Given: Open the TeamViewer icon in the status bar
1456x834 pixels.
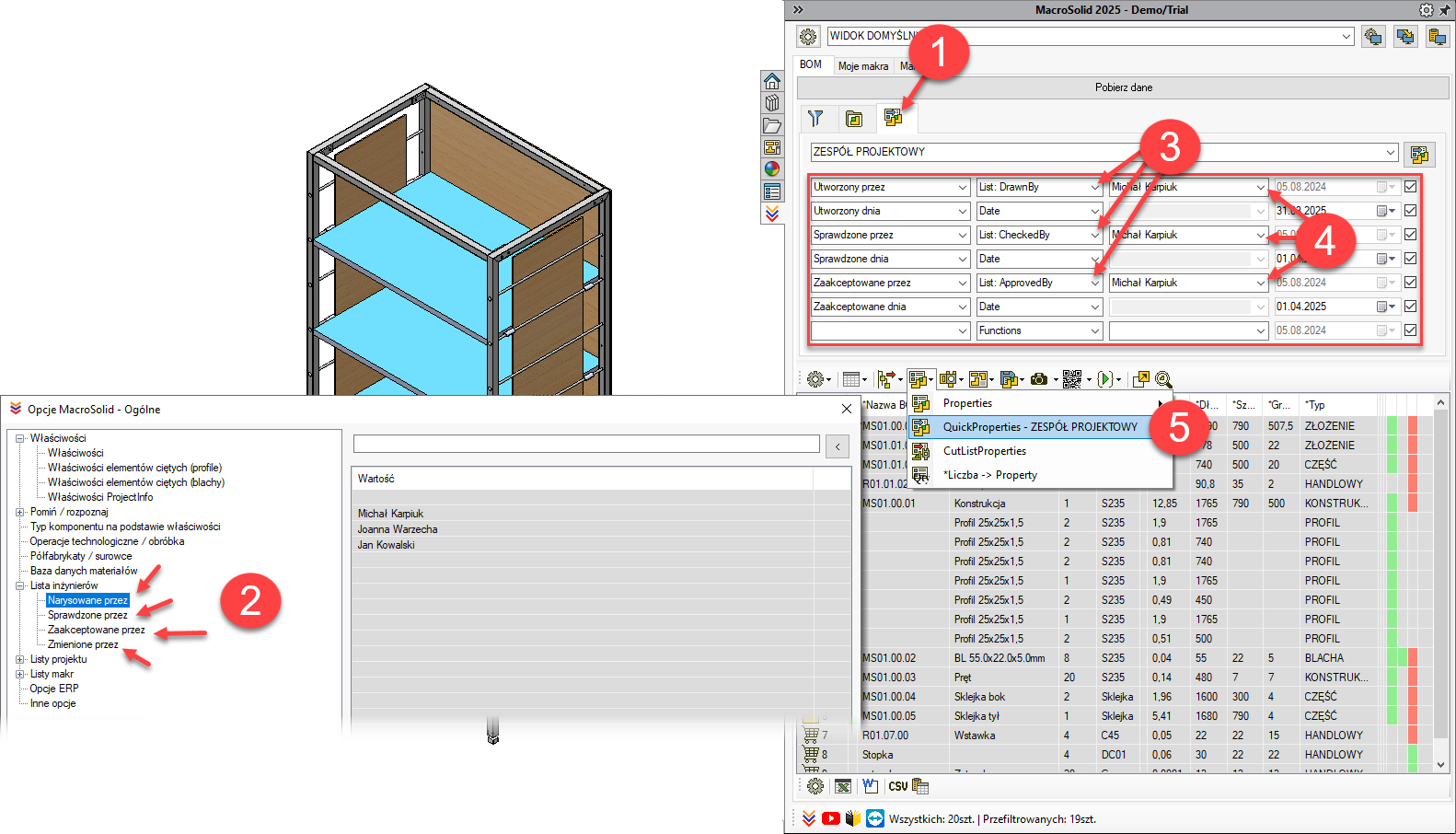Looking at the screenshot, I should pyautogui.click(x=875, y=818).
